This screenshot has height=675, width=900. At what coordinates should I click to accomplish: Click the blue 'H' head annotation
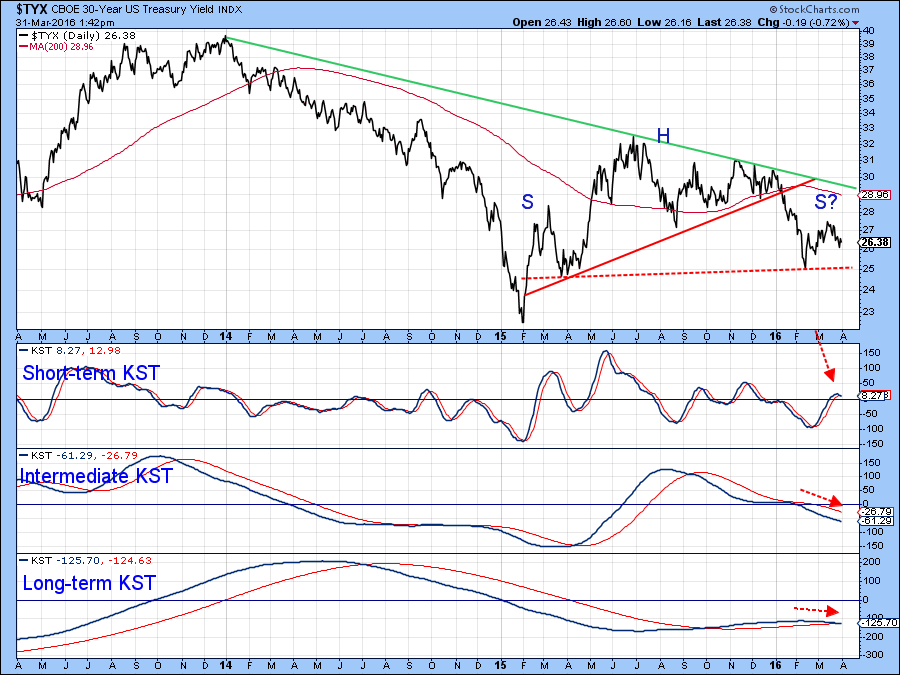click(x=662, y=135)
